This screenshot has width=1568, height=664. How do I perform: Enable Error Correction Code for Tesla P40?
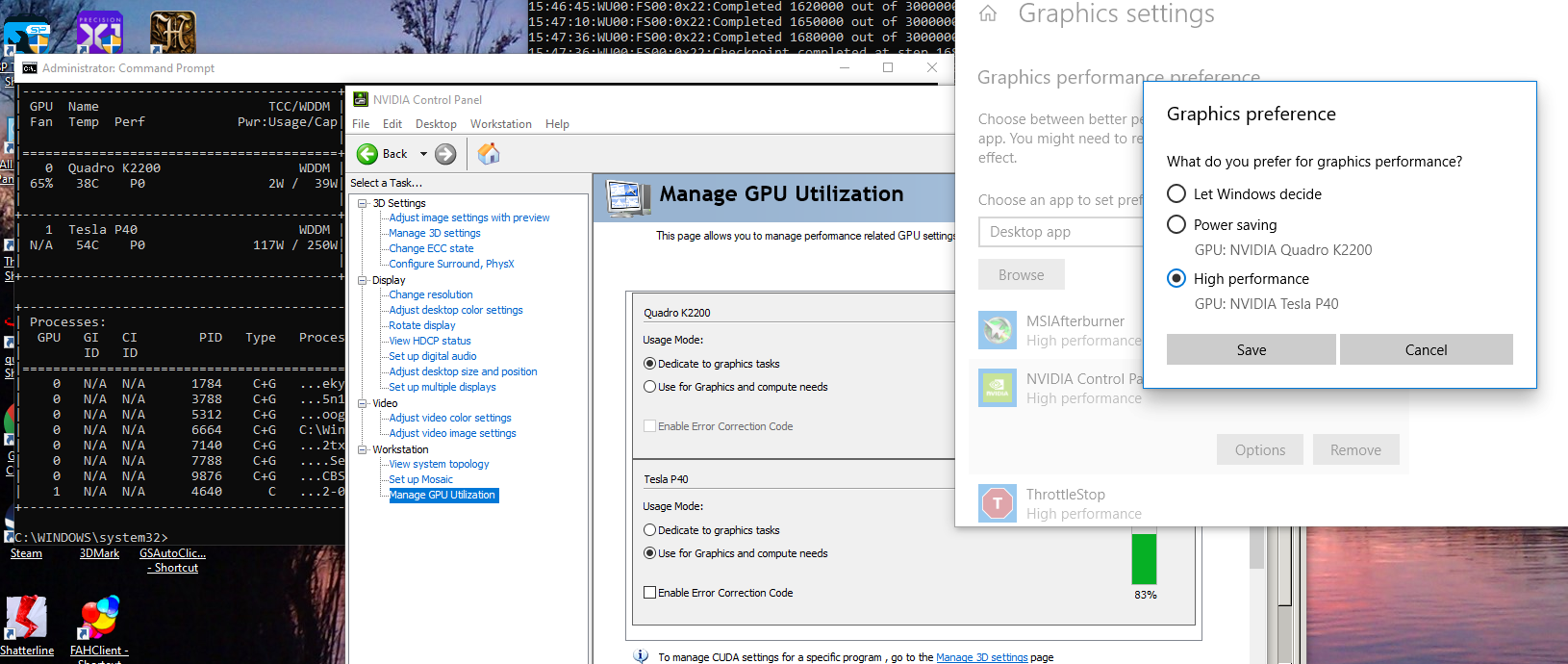(x=650, y=593)
